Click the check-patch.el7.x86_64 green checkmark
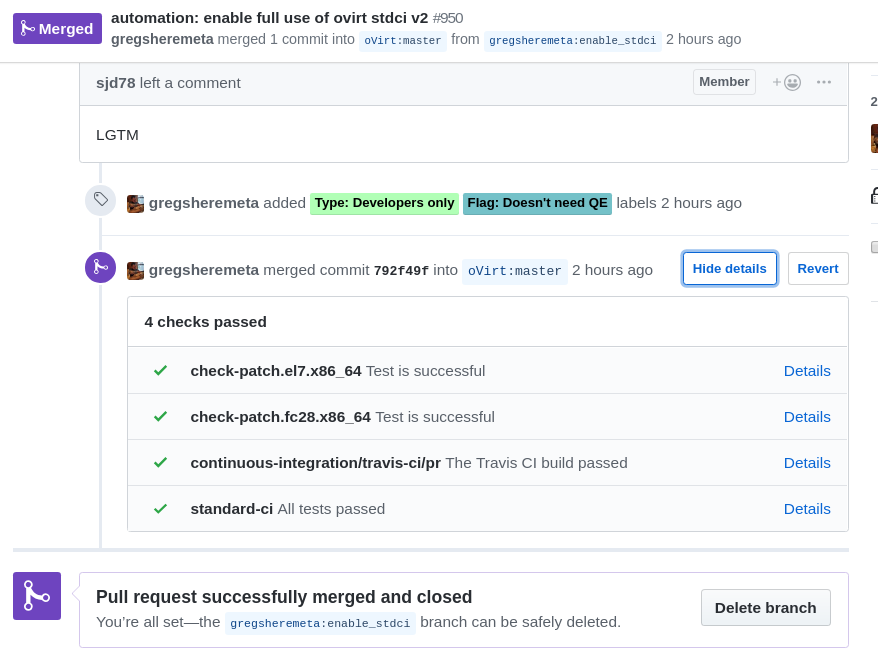This screenshot has height=656, width=878. tap(160, 370)
